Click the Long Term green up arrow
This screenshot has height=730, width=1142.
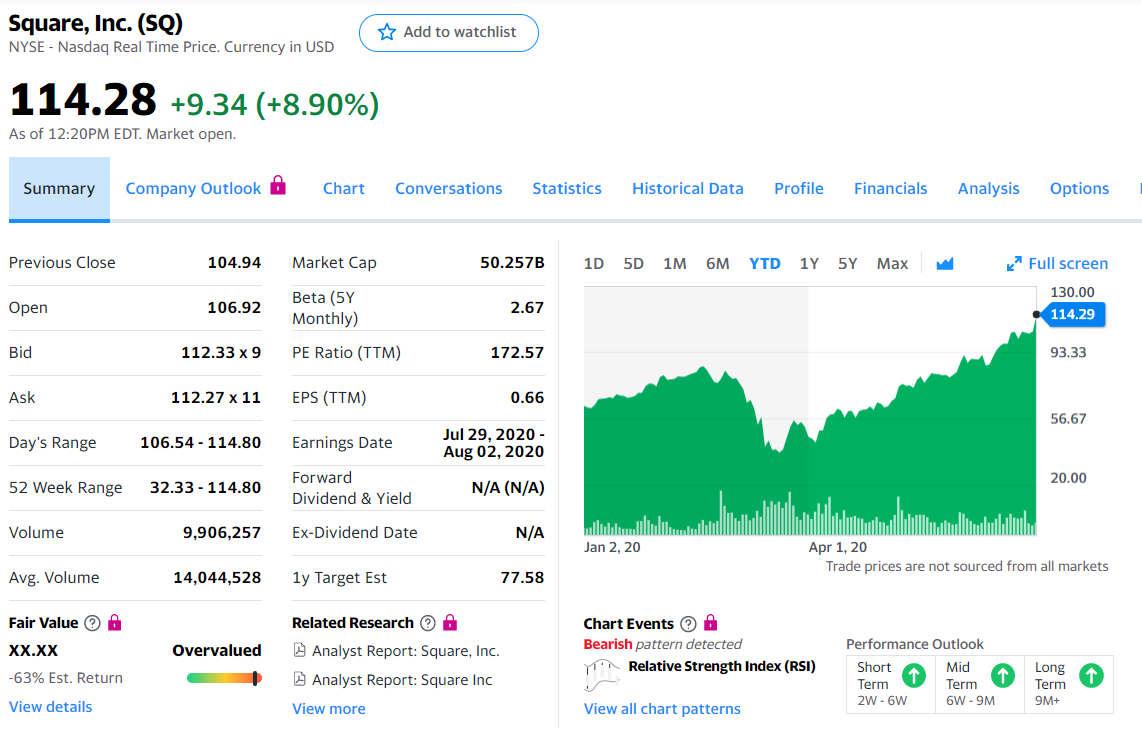click(x=1091, y=676)
